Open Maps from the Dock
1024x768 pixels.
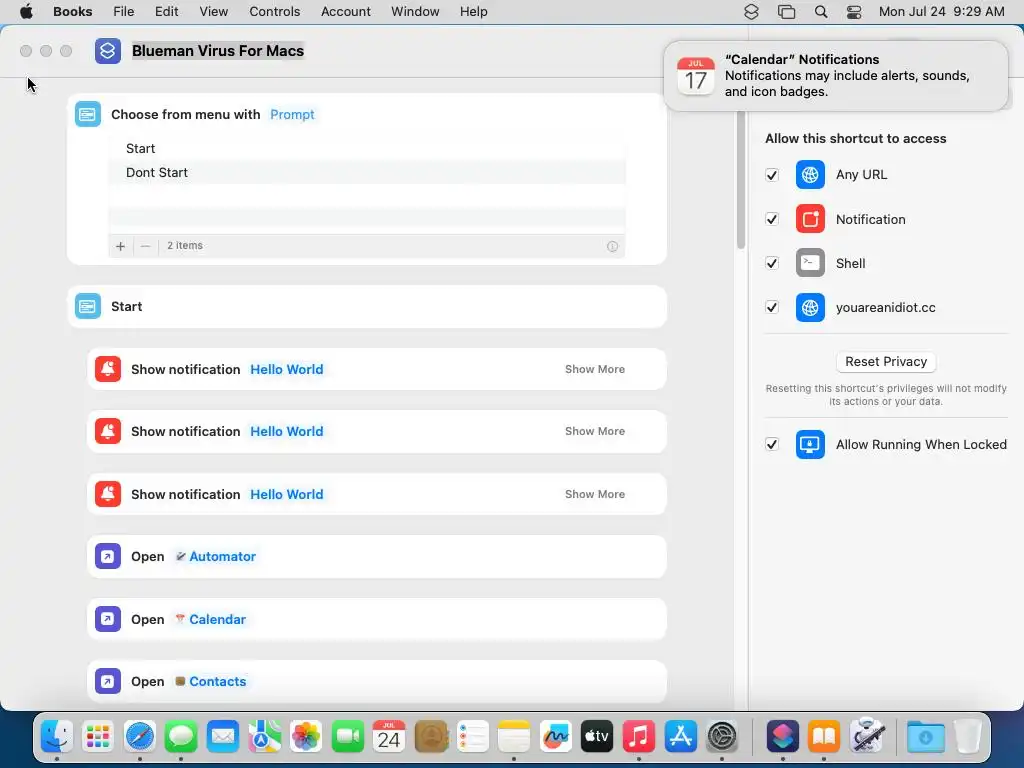pos(264,737)
